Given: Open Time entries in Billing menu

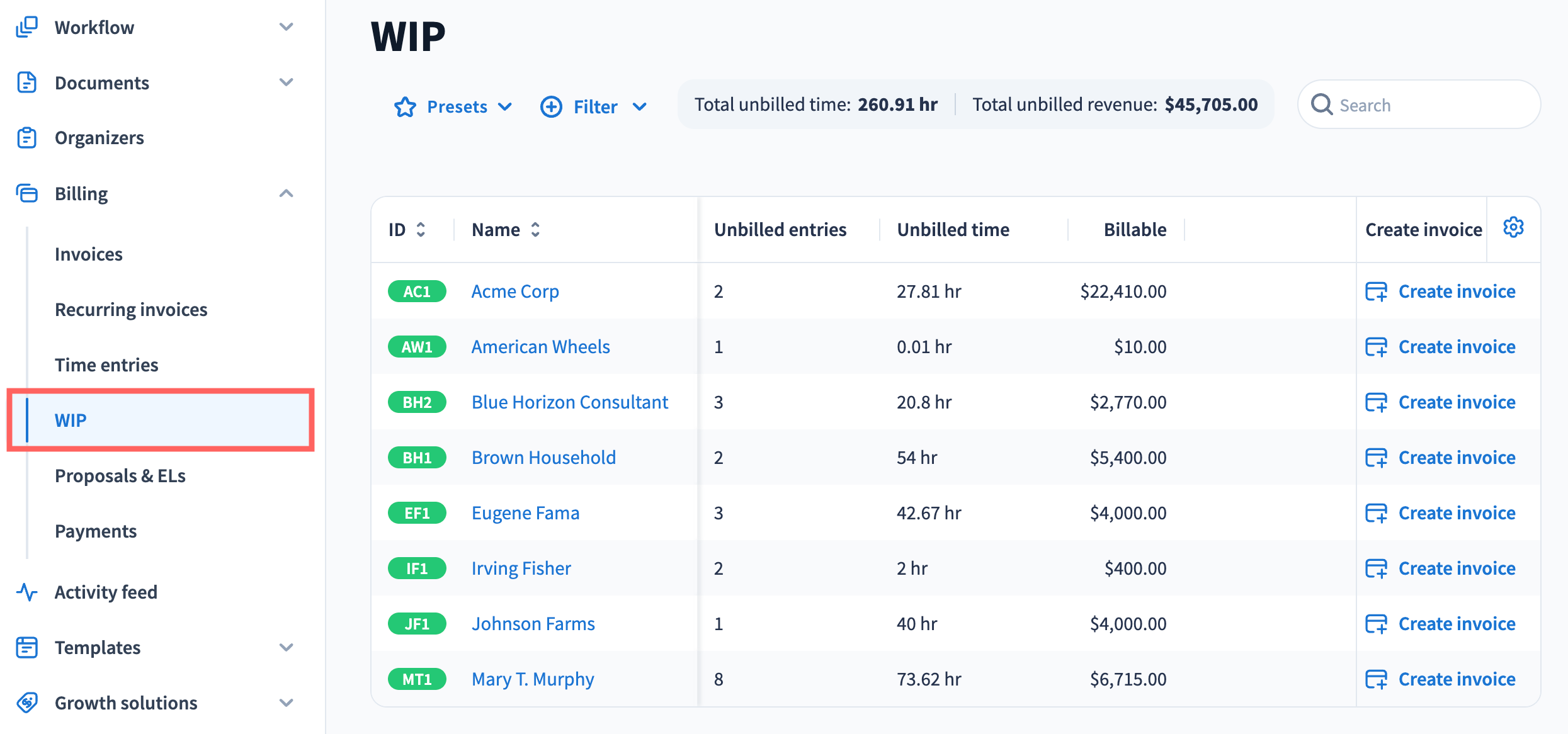Looking at the screenshot, I should point(106,364).
